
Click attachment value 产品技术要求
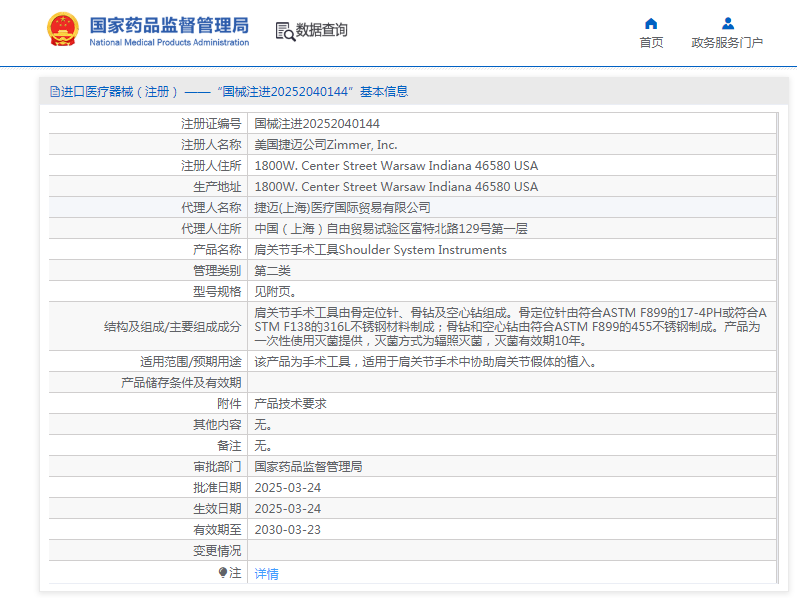(290, 404)
